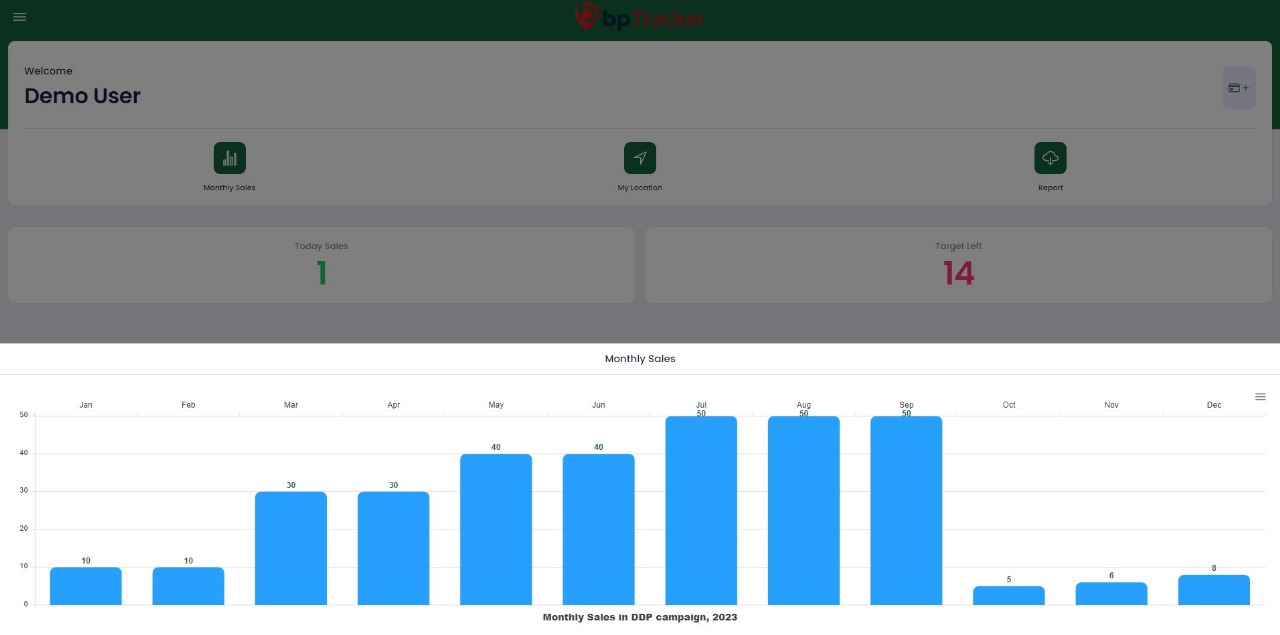Image resolution: width=1280 pixels, height=635 pixels.
Task: Click the Report label text
Action: click(x=1050, y=188)
